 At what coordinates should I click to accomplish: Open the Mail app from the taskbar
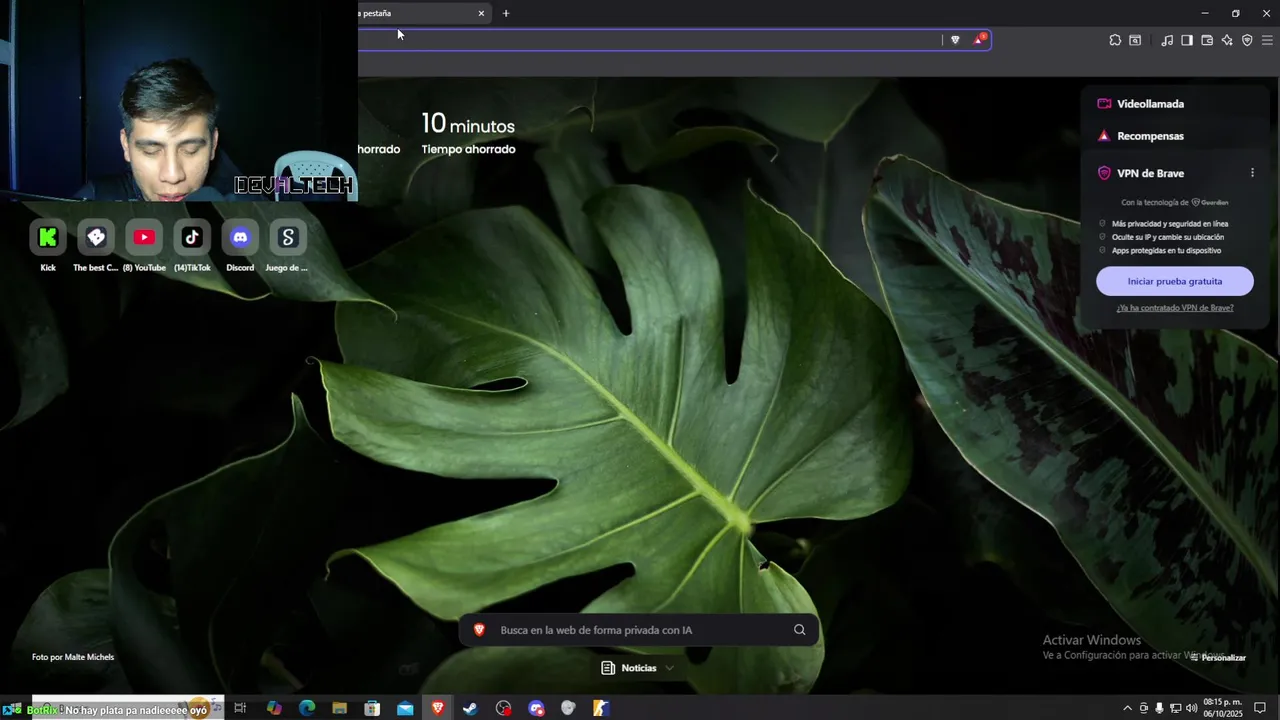(405, 708)
